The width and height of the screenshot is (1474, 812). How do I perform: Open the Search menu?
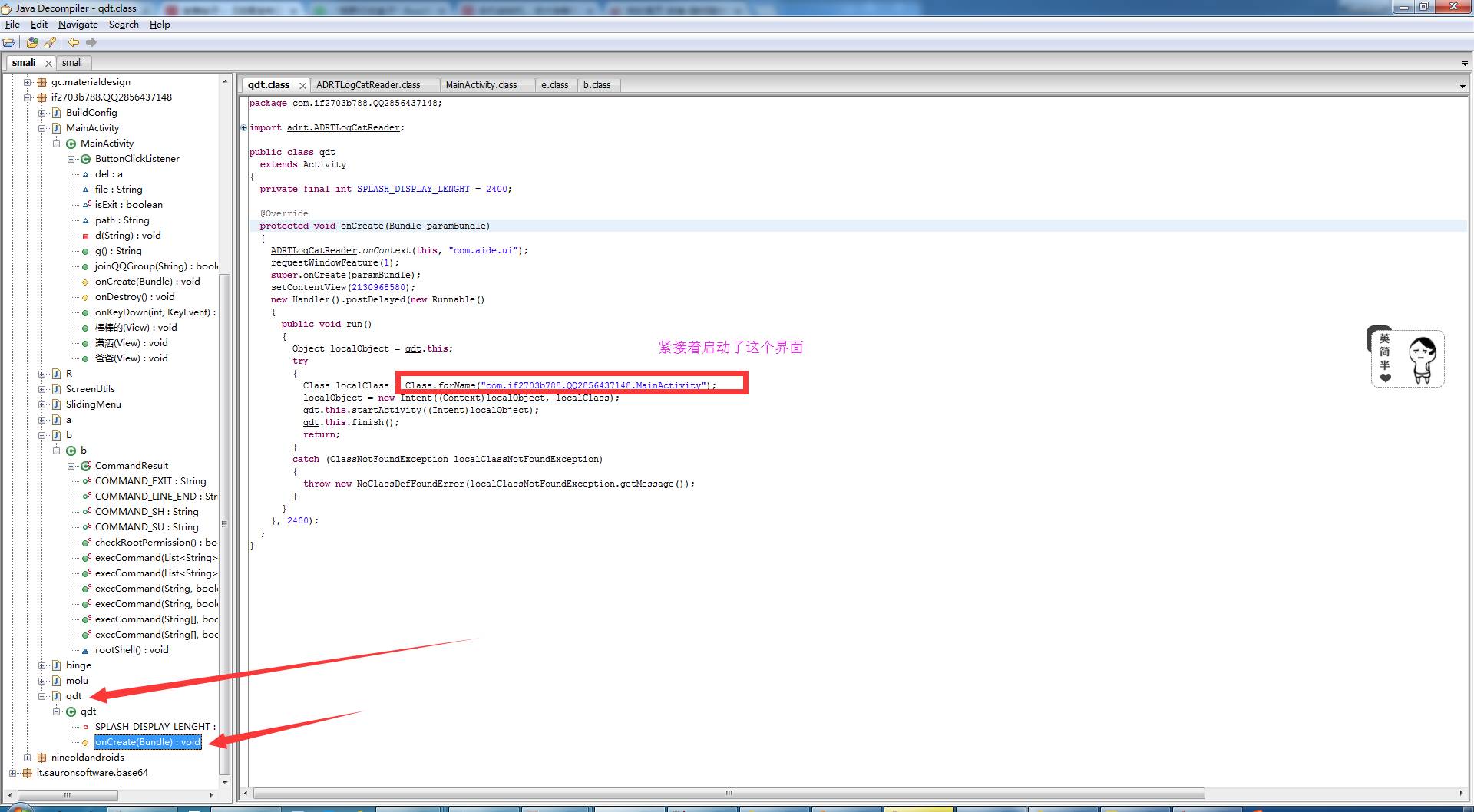(124, 25)
